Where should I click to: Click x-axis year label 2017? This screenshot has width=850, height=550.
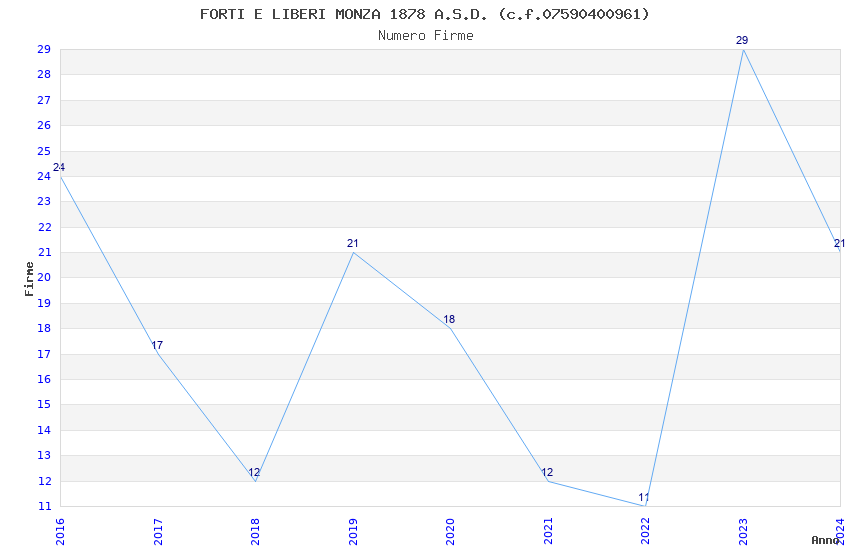tap(158, 532)
